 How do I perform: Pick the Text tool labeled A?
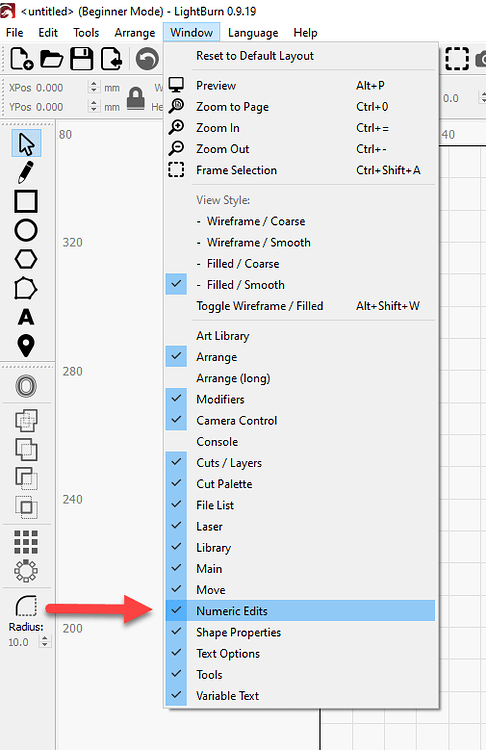pos(26,317)
